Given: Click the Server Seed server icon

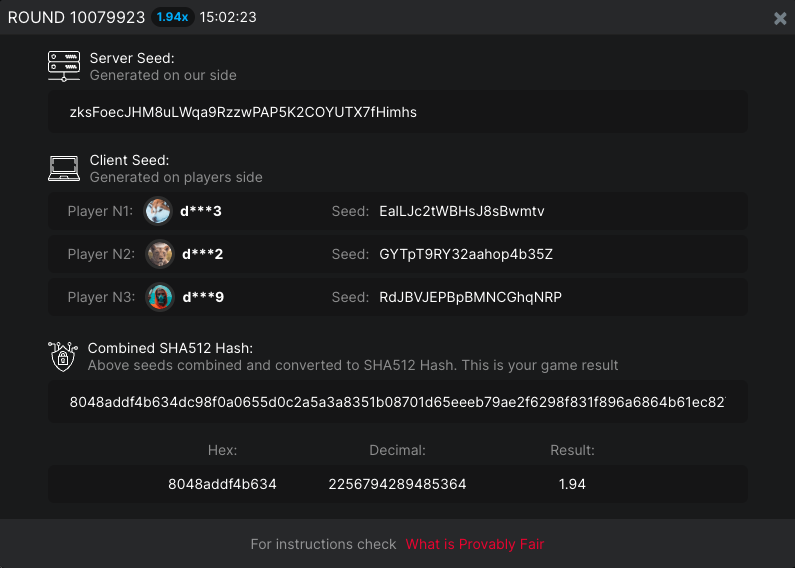Looking at the screenshot, I should pyautogui.click(x=64, y=66).
